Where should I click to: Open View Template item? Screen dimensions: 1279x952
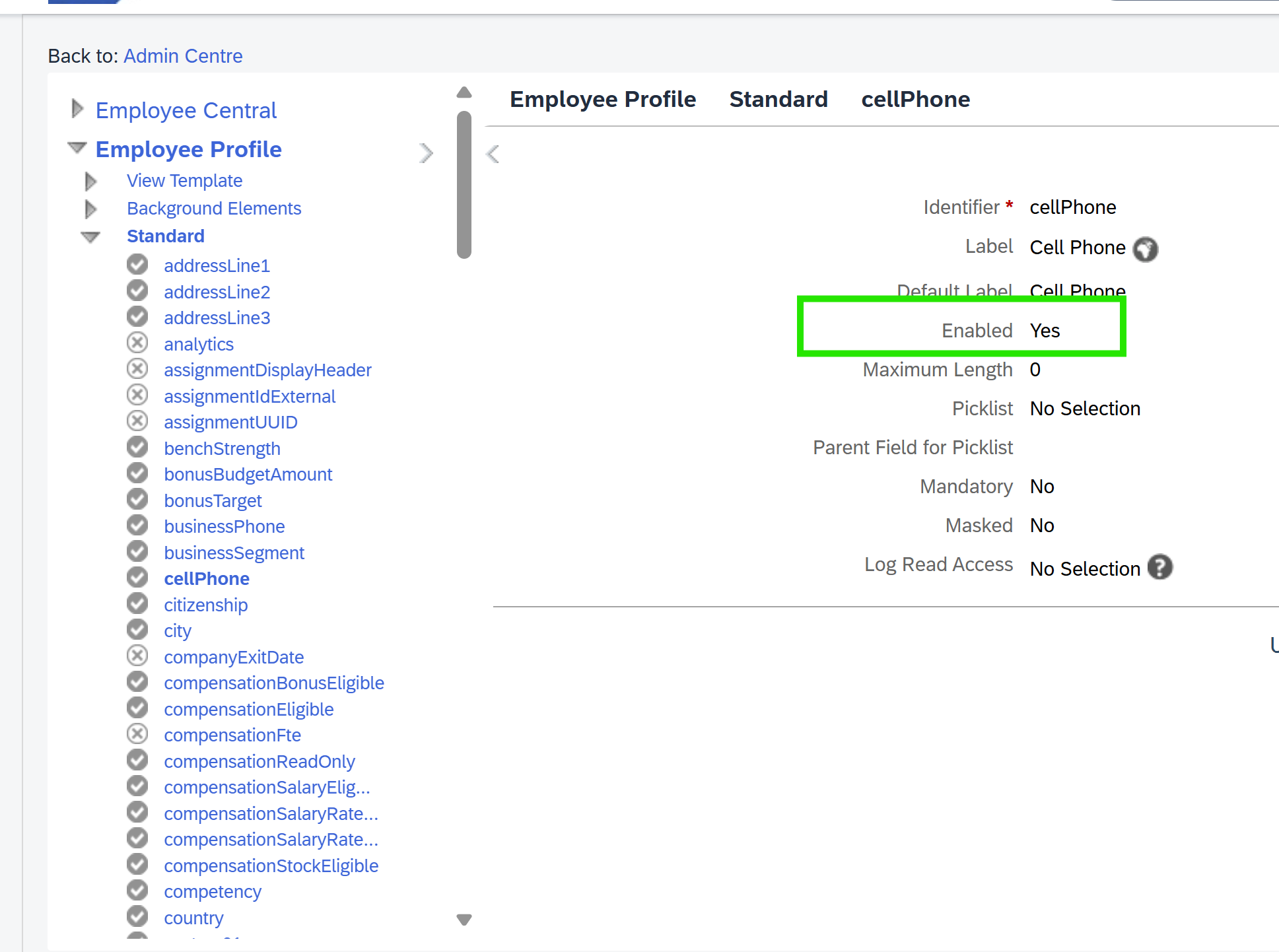tap(185, 181)
